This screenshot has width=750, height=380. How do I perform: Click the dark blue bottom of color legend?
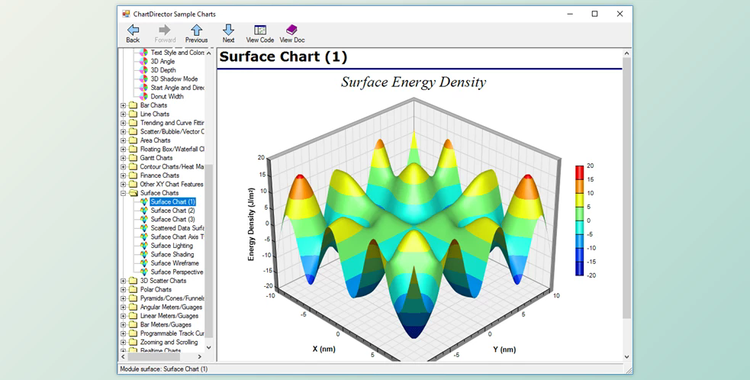(x=579, y=268)
